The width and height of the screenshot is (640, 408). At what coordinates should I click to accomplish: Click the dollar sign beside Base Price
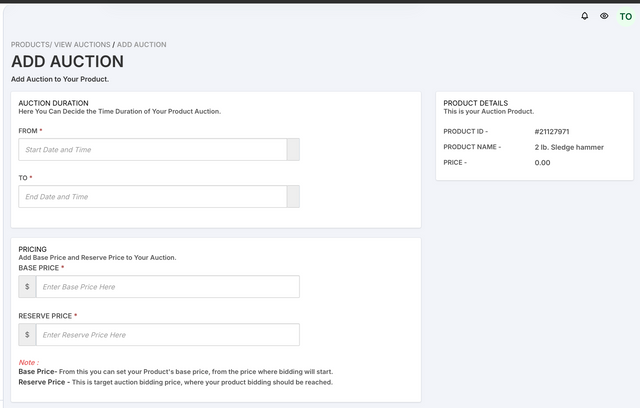[x=27, y=286]
